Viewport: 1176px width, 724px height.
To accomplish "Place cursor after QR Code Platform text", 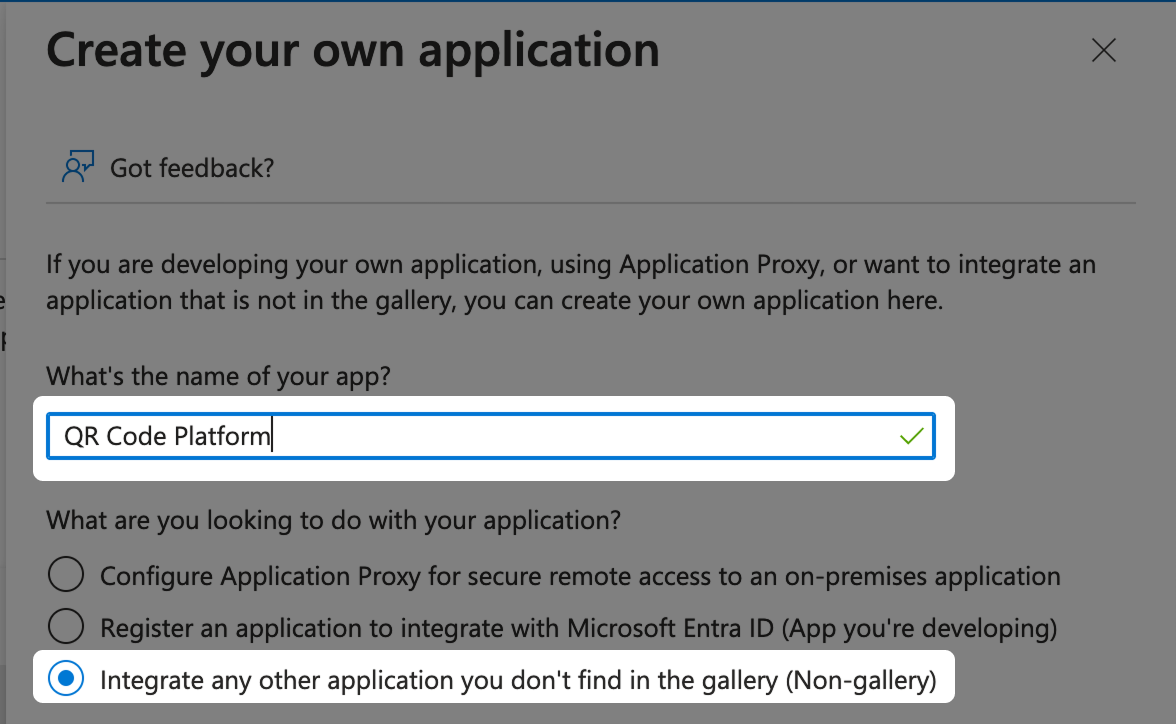I will (272, 435).
